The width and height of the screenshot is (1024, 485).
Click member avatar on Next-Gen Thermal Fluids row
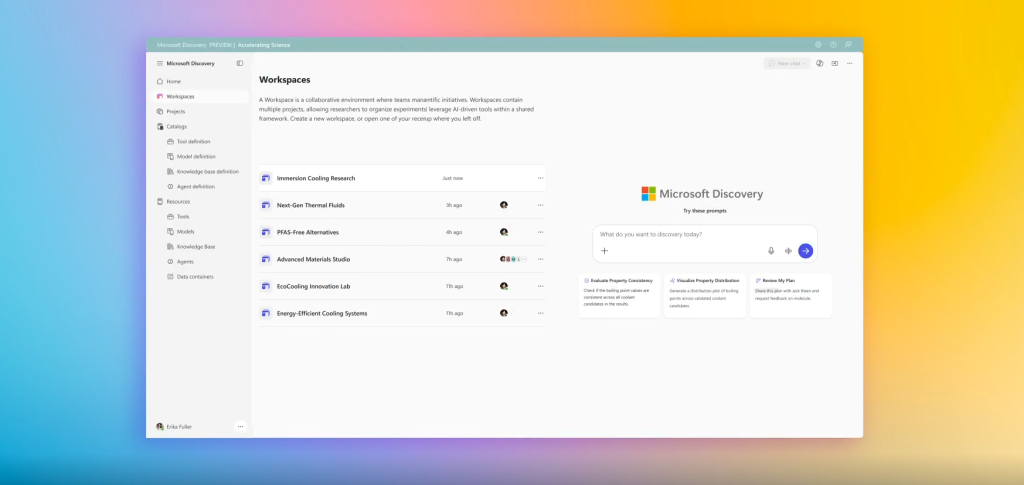(504, 205)
